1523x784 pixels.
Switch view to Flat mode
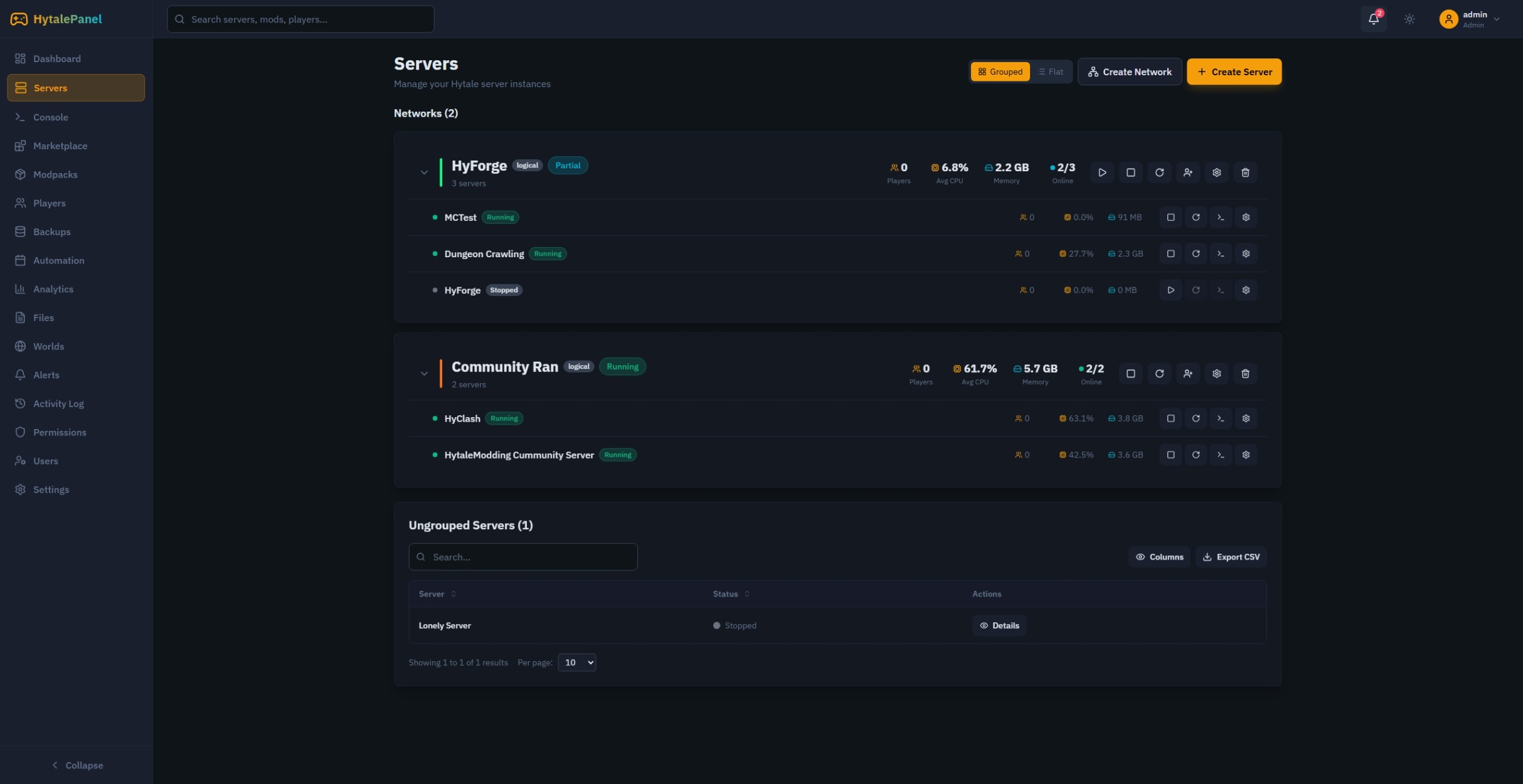1051,72
